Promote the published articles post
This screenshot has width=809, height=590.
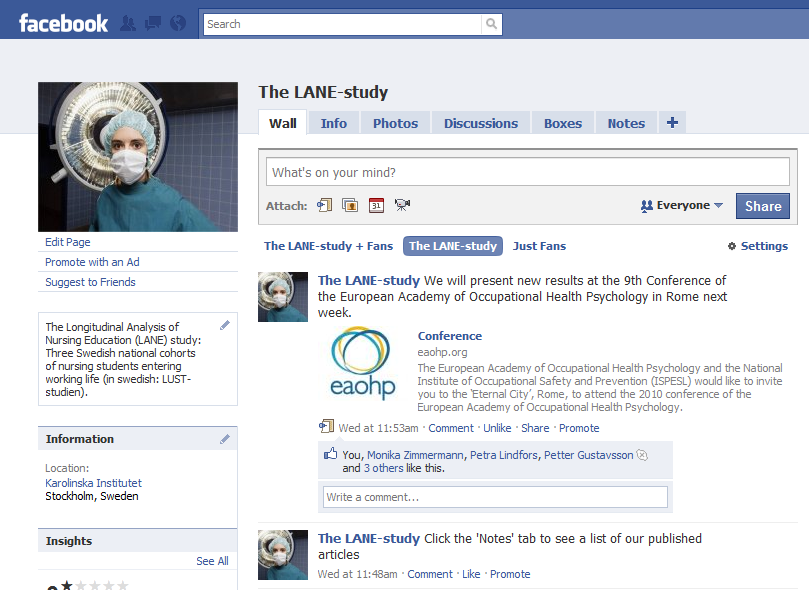click(510, 574)
